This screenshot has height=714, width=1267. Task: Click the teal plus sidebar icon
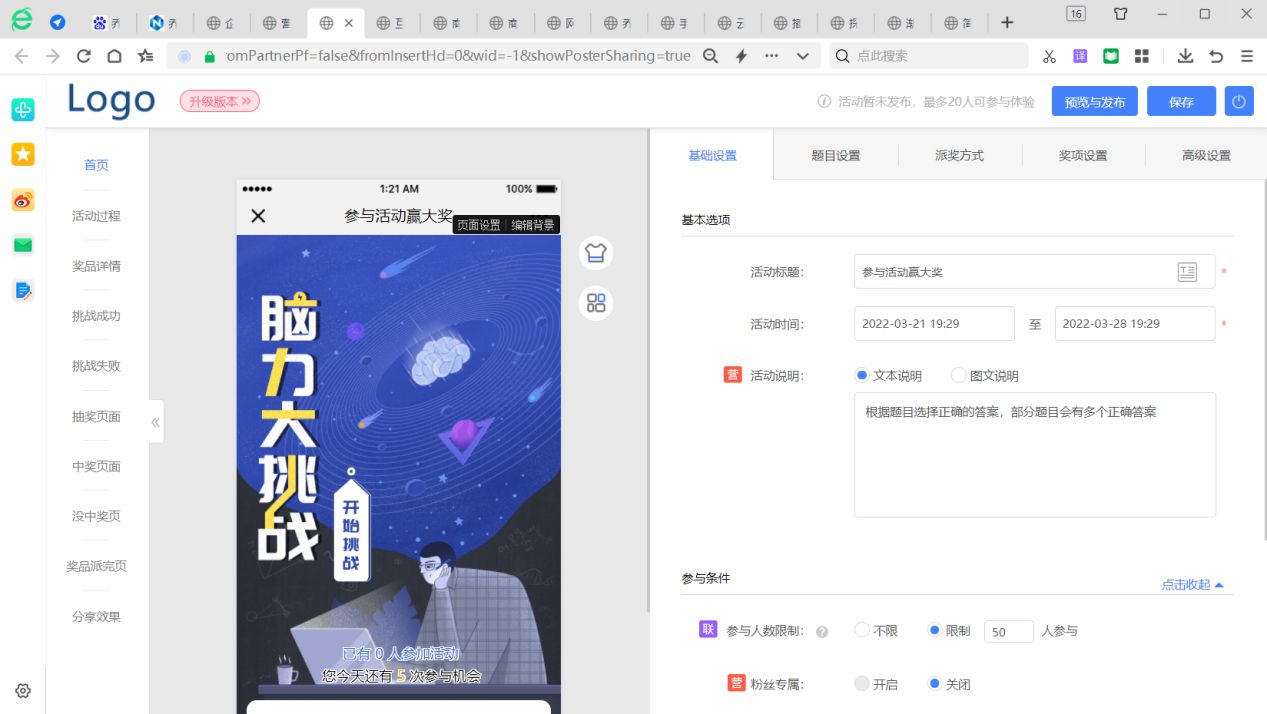click(23, 109)
